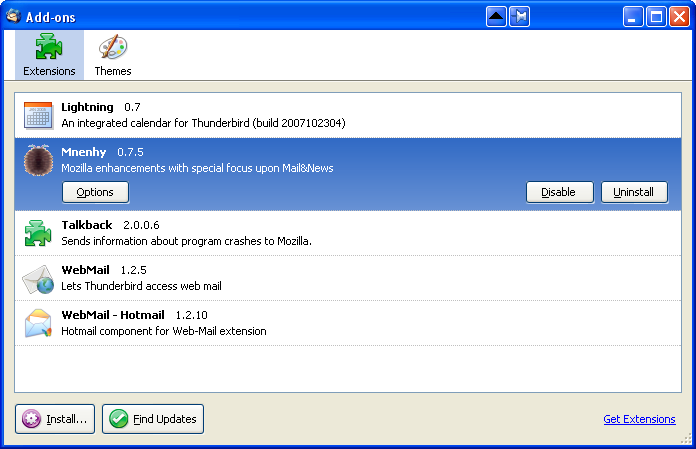Select the WebMail 1.2.5 list row
Image resolution: width=696 pixels, height=449 pixels.
(x=300, y=278)
